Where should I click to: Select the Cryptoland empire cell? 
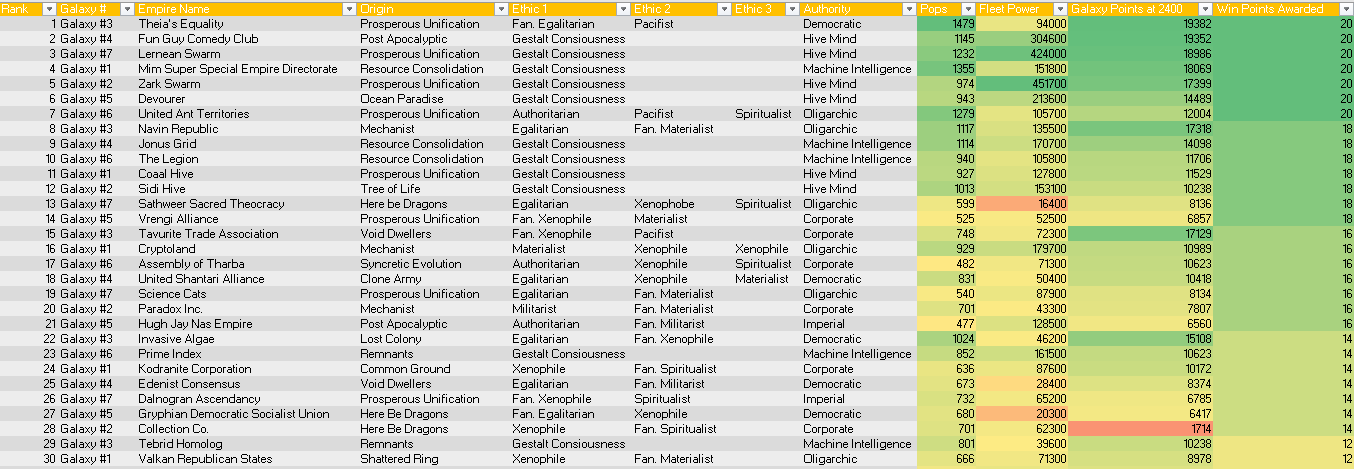pos(246,249)
